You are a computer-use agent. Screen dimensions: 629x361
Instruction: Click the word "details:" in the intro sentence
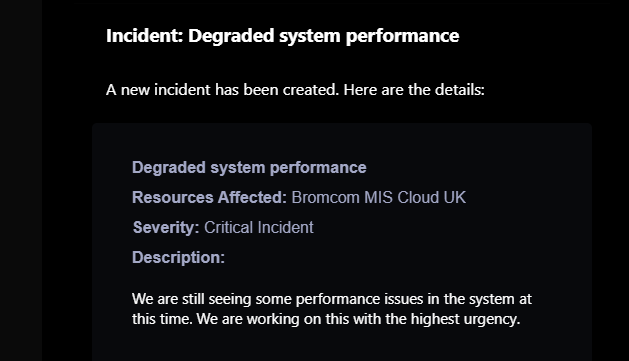tap(460, 90)
